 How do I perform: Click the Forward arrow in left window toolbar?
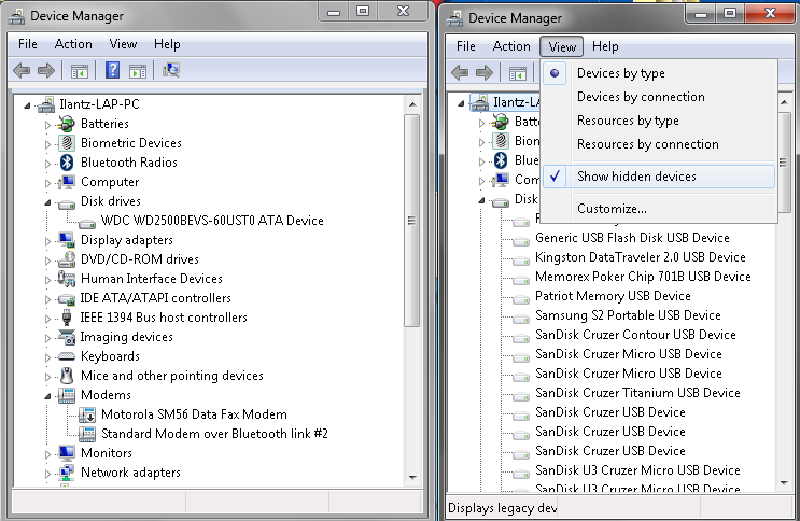point(46,70)
